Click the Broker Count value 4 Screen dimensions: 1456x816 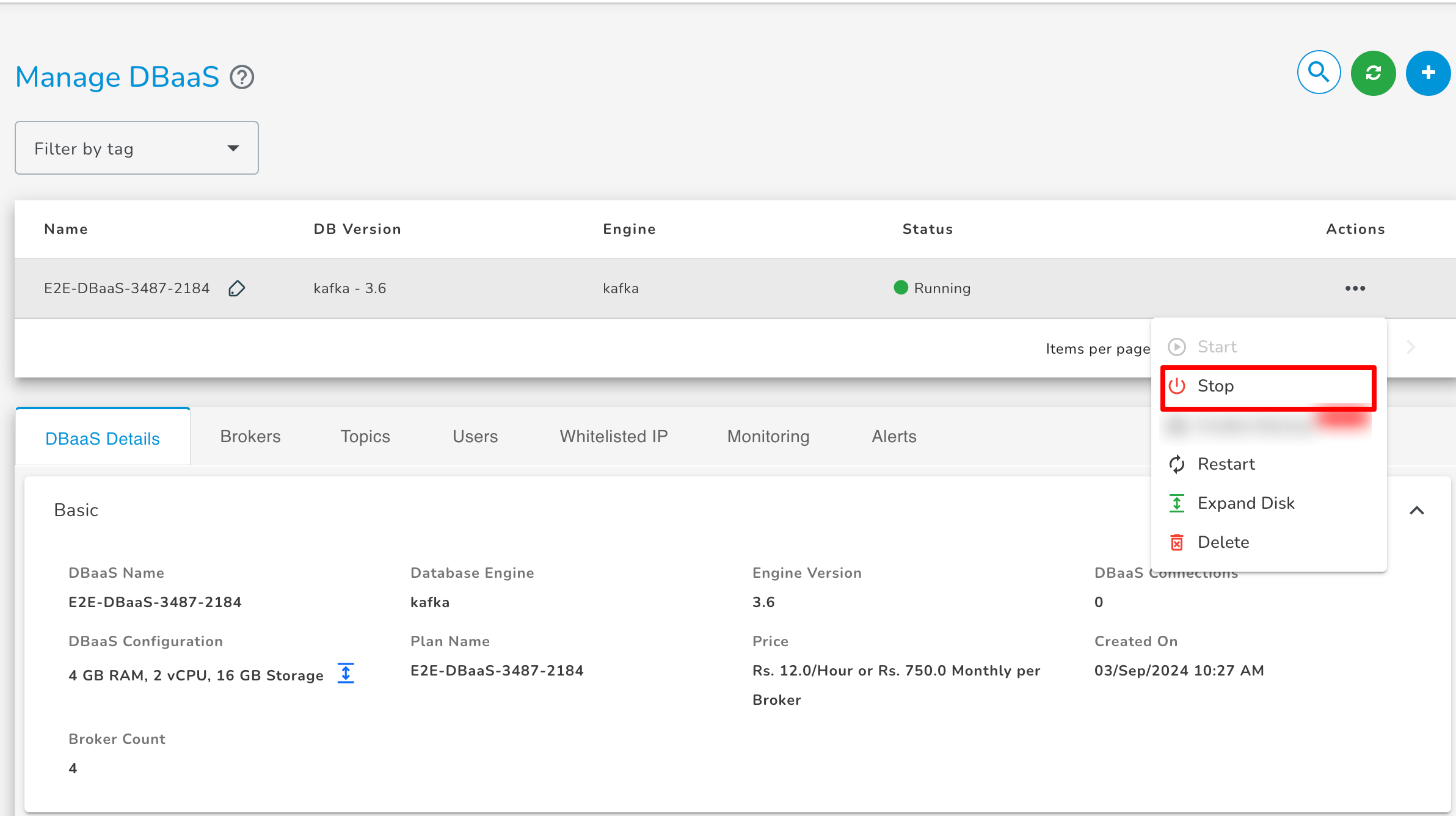click(73, 768)
